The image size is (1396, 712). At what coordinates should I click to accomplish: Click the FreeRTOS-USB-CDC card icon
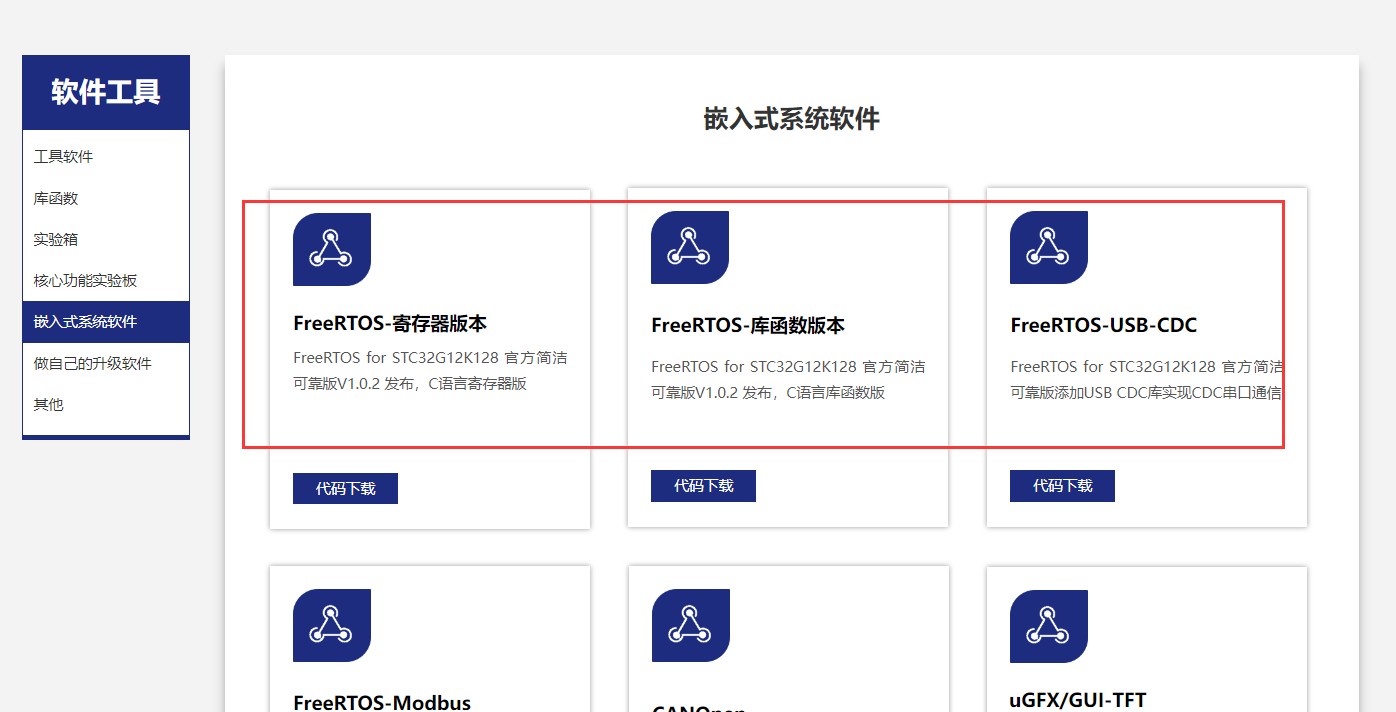click(1049, 247)
